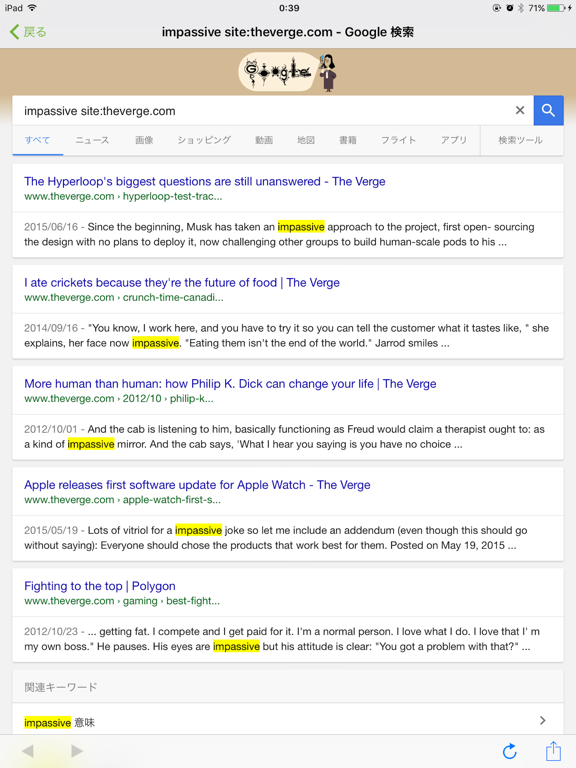Open the Apple Watch software update link
This screenshot has height=768, width=576.
[197, 485]
